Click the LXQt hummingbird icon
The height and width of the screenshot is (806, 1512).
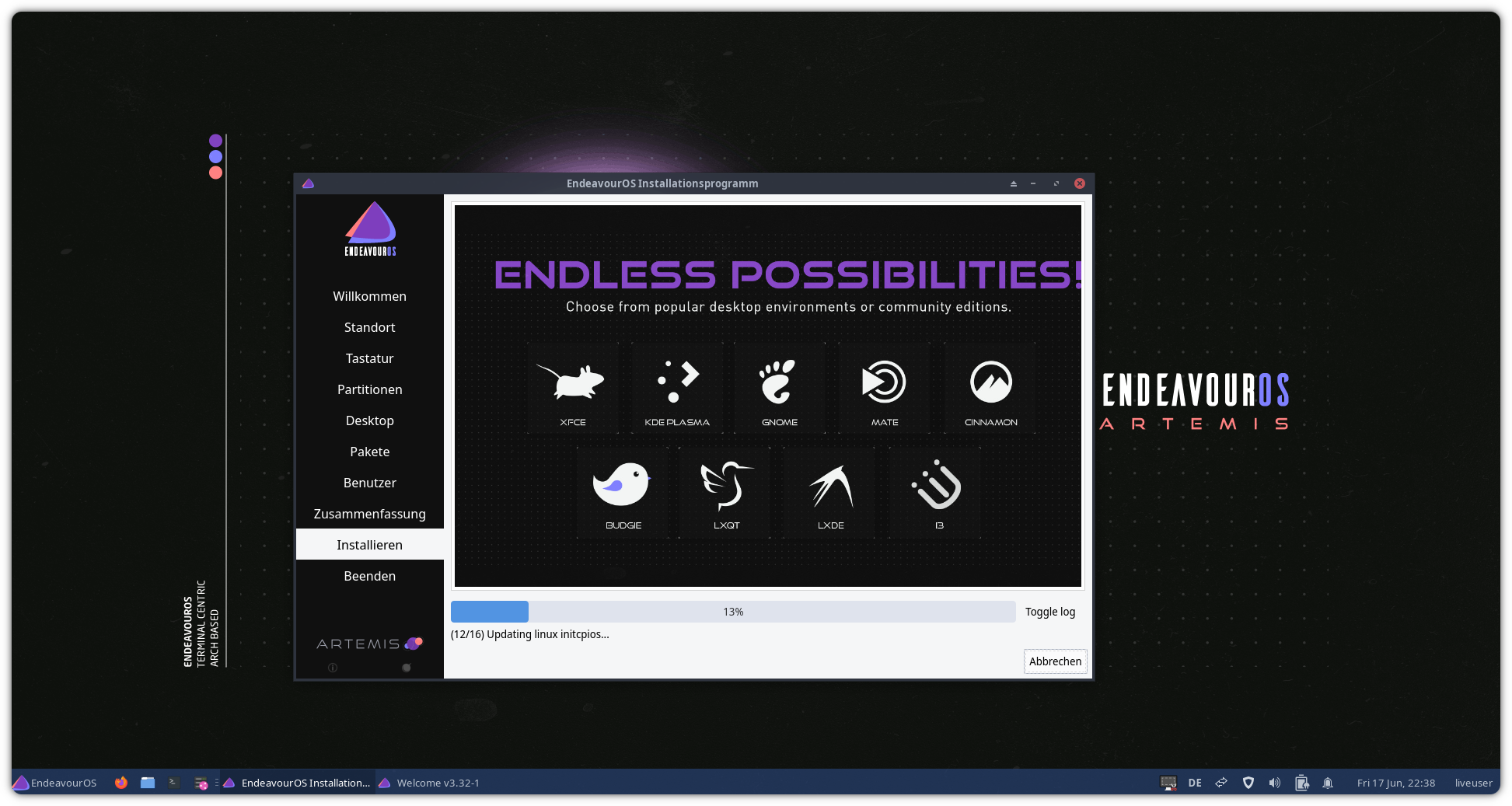coord(726,485)
